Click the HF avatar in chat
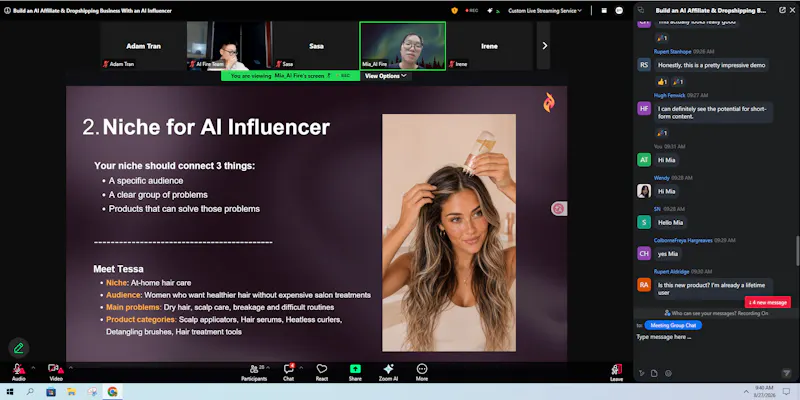This screenshot has width=800, height=400. pos(644,108)
